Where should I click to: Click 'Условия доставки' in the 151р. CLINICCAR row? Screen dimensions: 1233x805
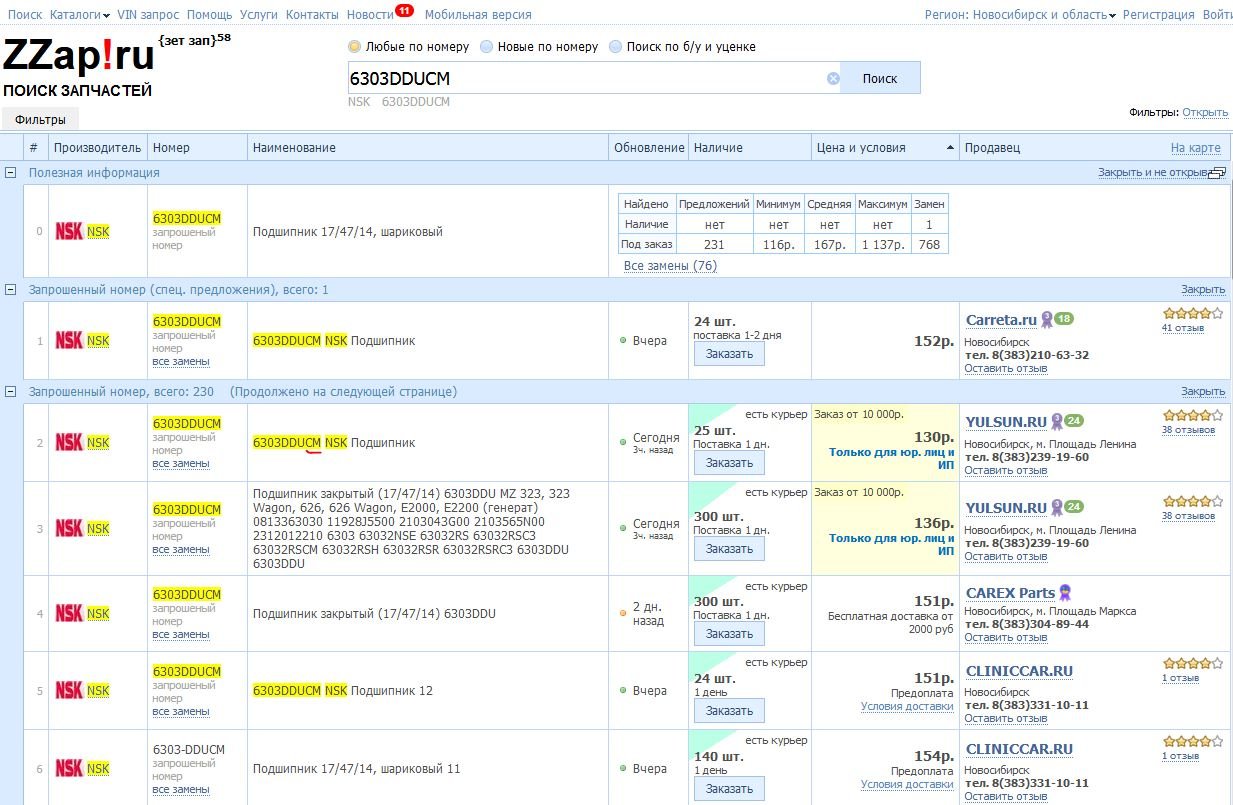(x=907, y=707)
